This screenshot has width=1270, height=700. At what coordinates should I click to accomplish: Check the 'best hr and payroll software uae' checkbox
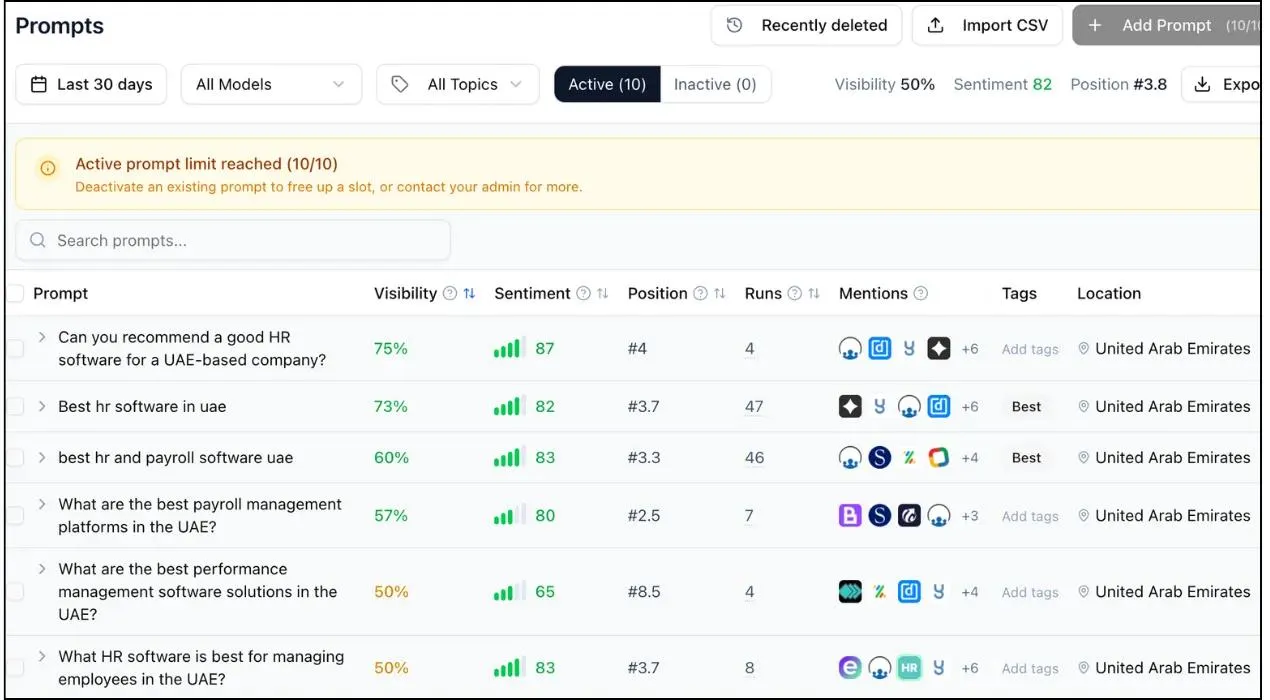(x=15, y=458)
